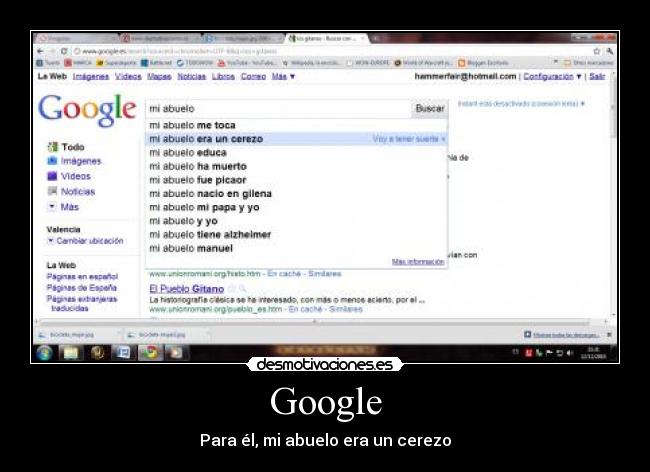
Task: Open the Instant está desactivado dropdown
Action: pos(521,104)
